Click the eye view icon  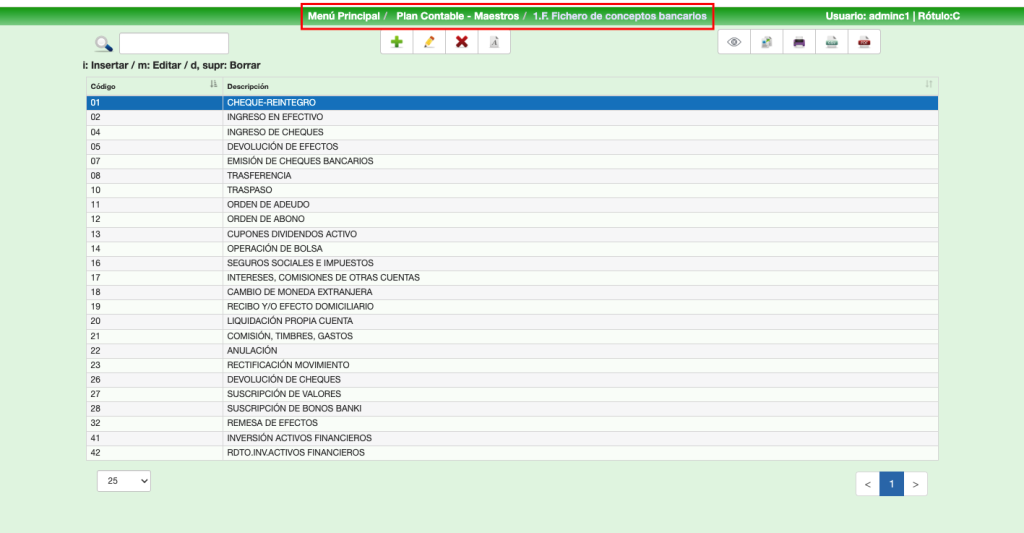pos(734,42)
